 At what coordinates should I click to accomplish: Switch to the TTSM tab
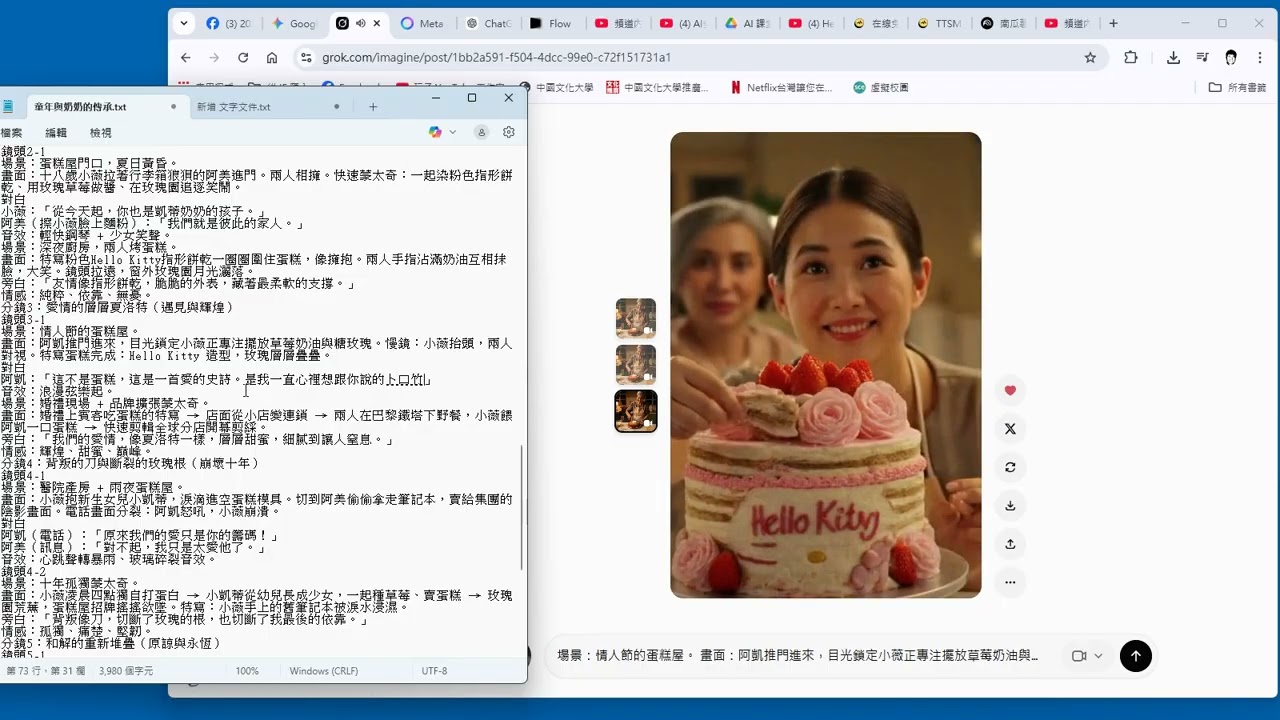[939, 23]
